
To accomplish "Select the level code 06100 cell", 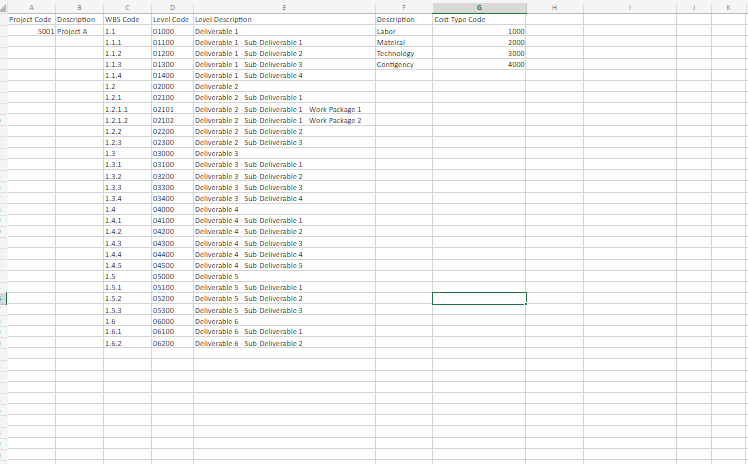I will coord(172,331).
